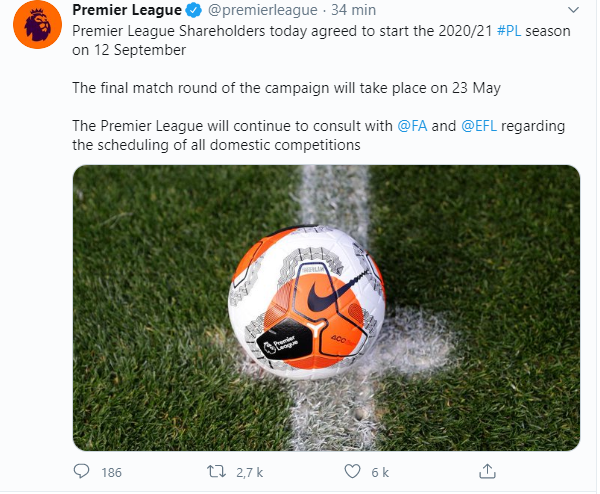The width and height of the screenshot is (600, 494).
Task: Click the sentence about 23 May final round
Action: coord(285,88)
